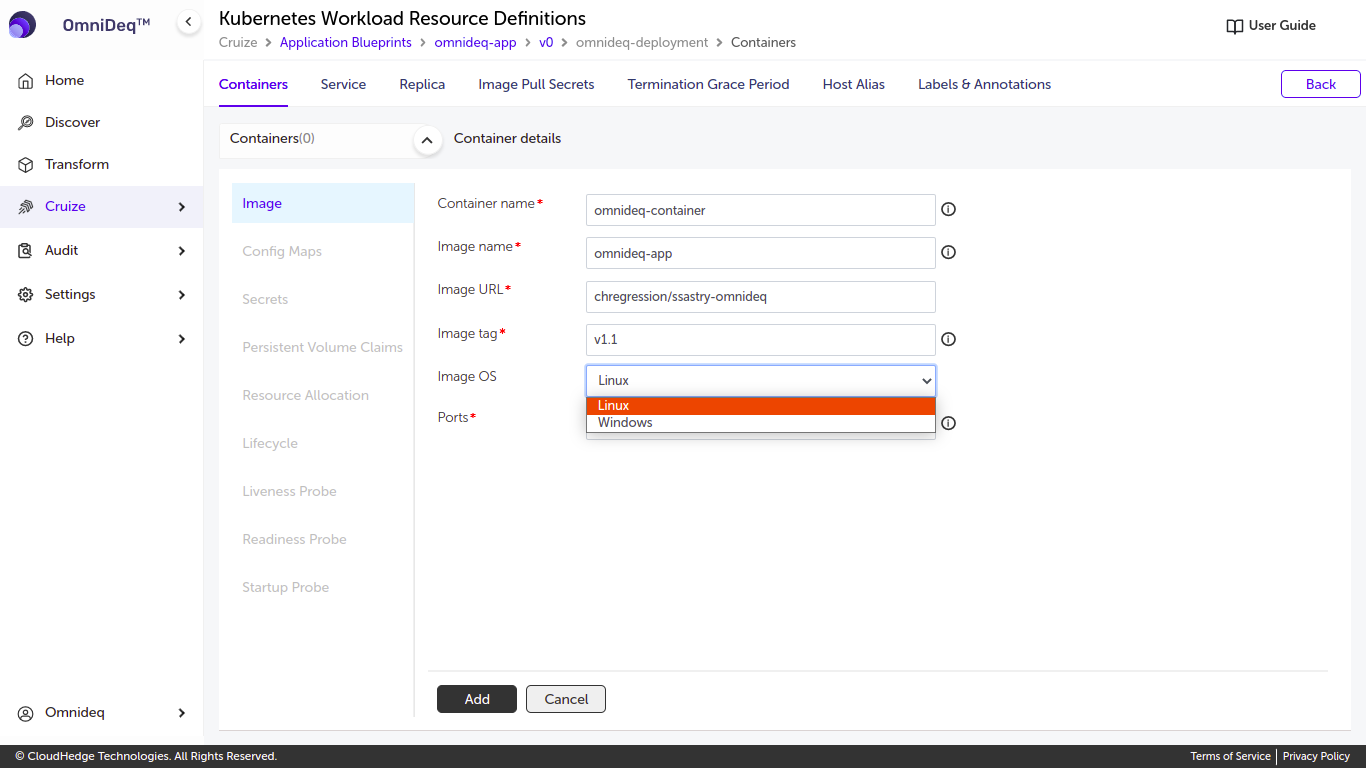Viewport: 1366px width, 768px height.
Task: Click the Add button
Action: [x=477, y=699]
